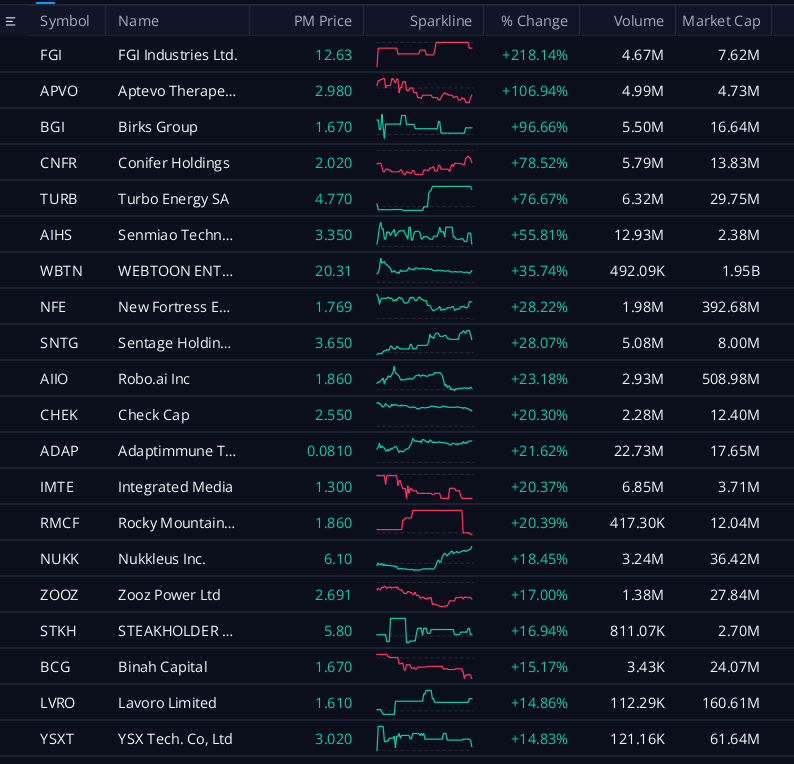Select the CNFR symbol

tap(58, 163)
